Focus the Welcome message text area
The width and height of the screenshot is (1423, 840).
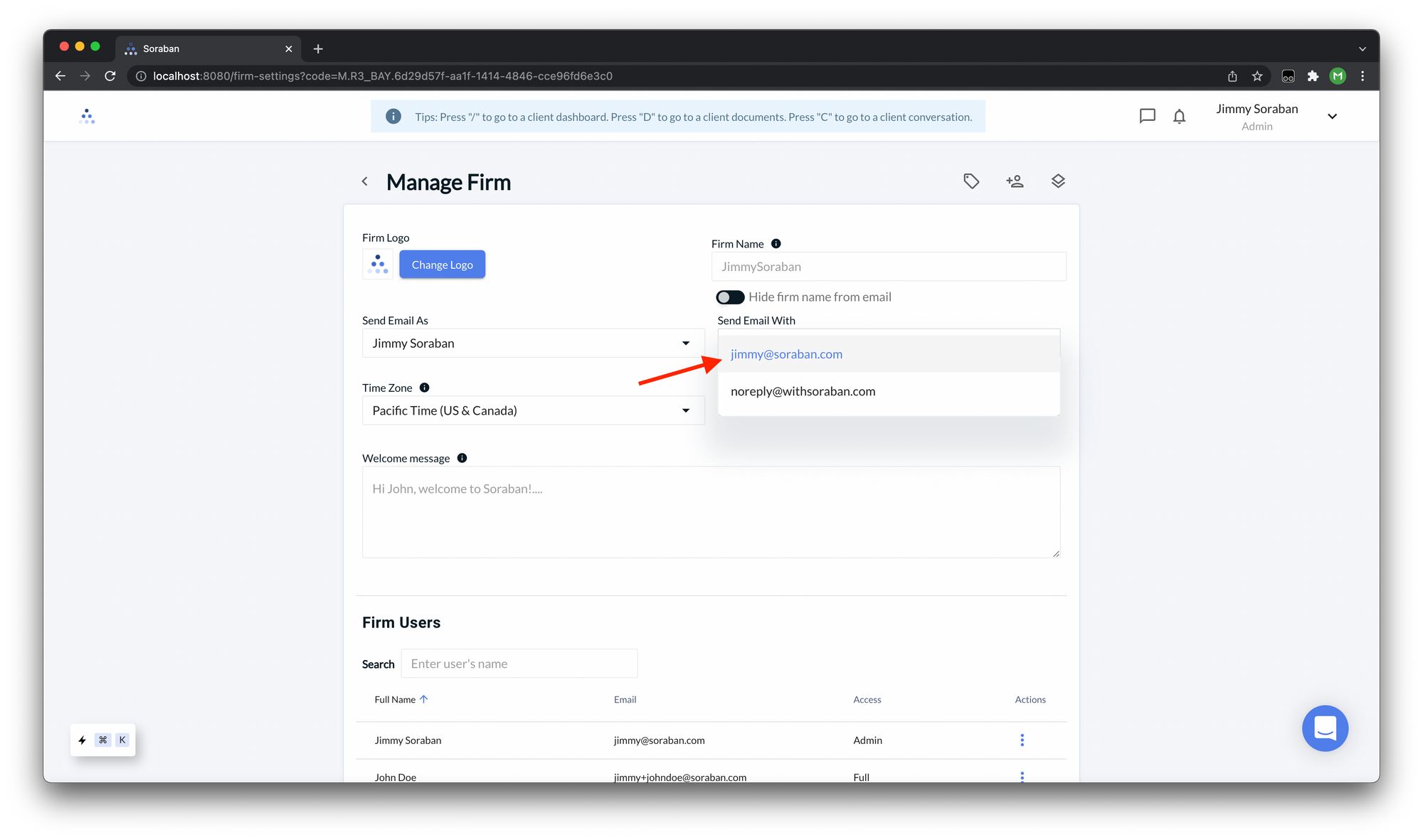tap(711, 512)
